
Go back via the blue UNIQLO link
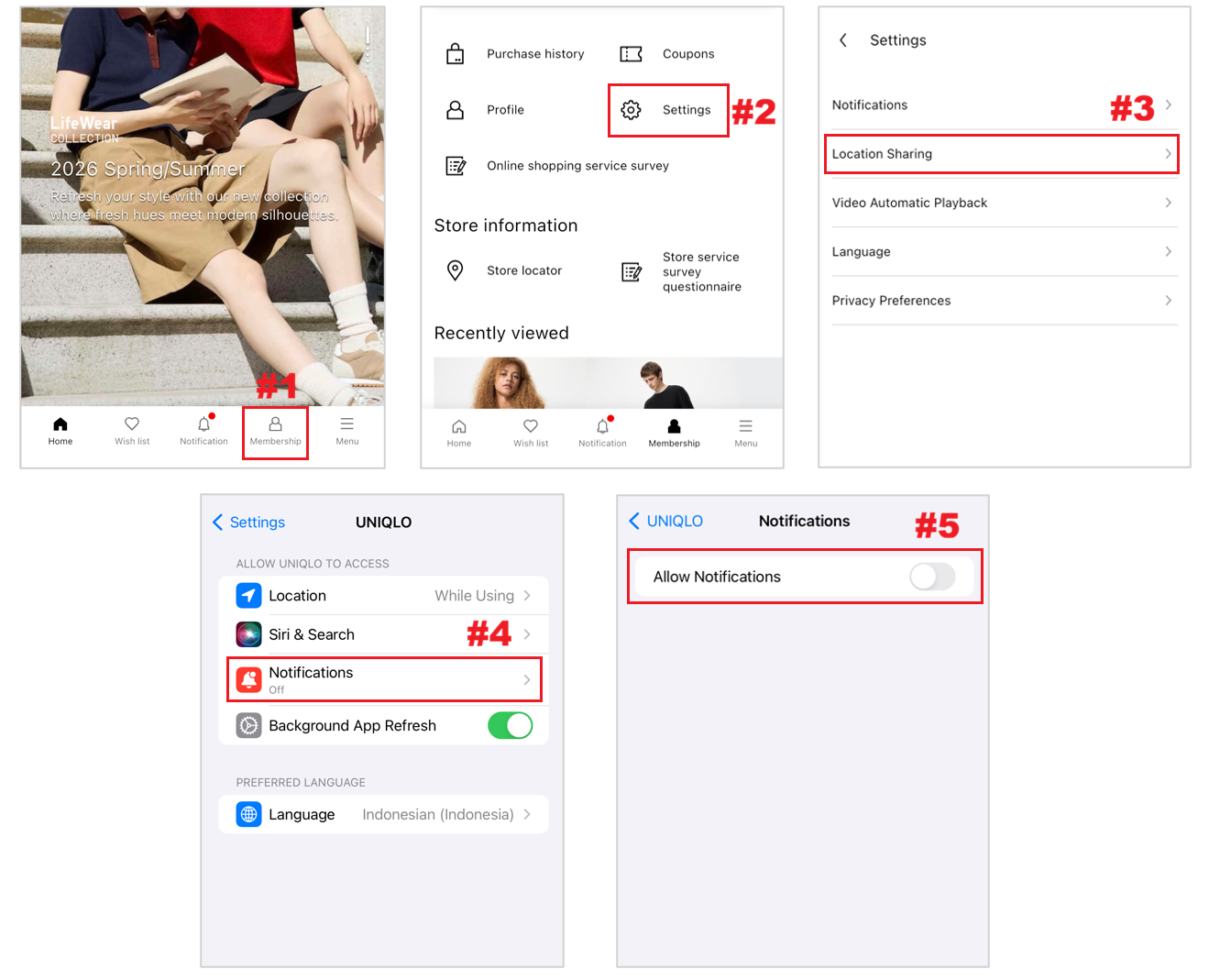[x=666, y=521]
